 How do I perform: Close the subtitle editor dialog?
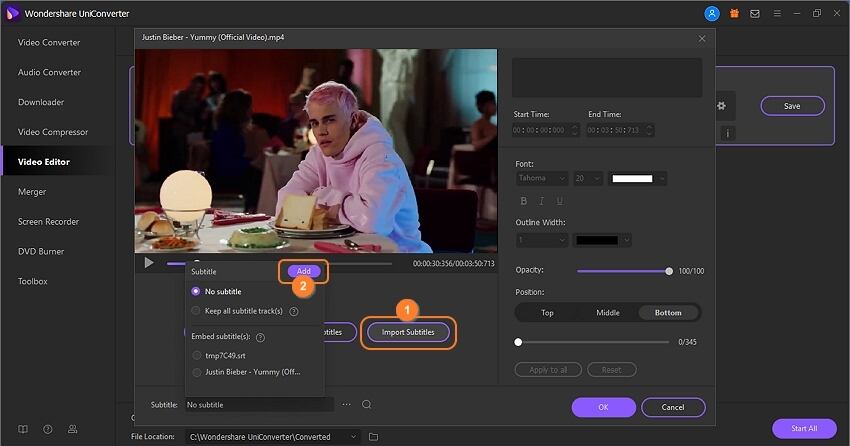(702, 38)
